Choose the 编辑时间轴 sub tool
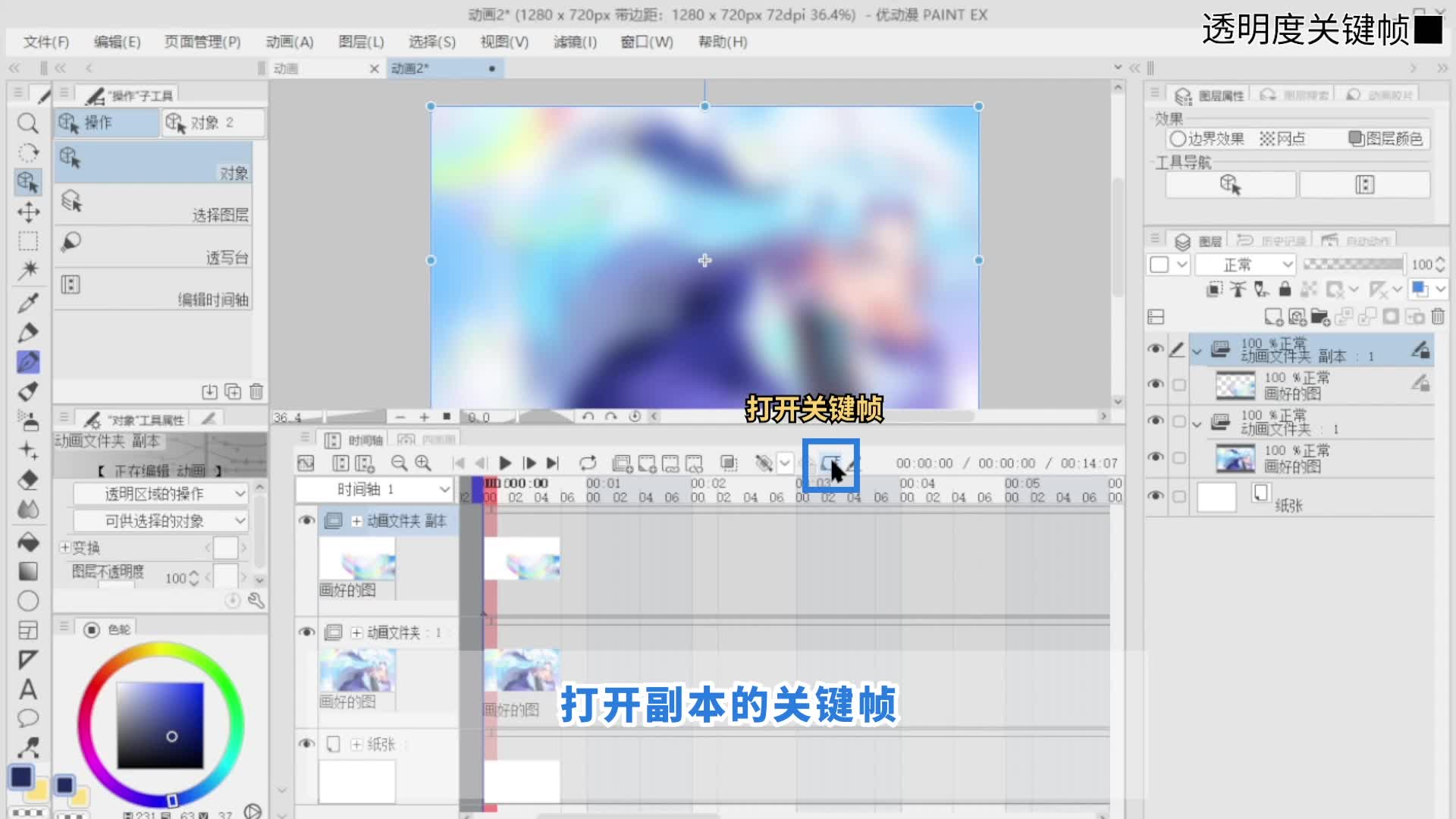The image size is (1456, 819). (x=153, y=289)
